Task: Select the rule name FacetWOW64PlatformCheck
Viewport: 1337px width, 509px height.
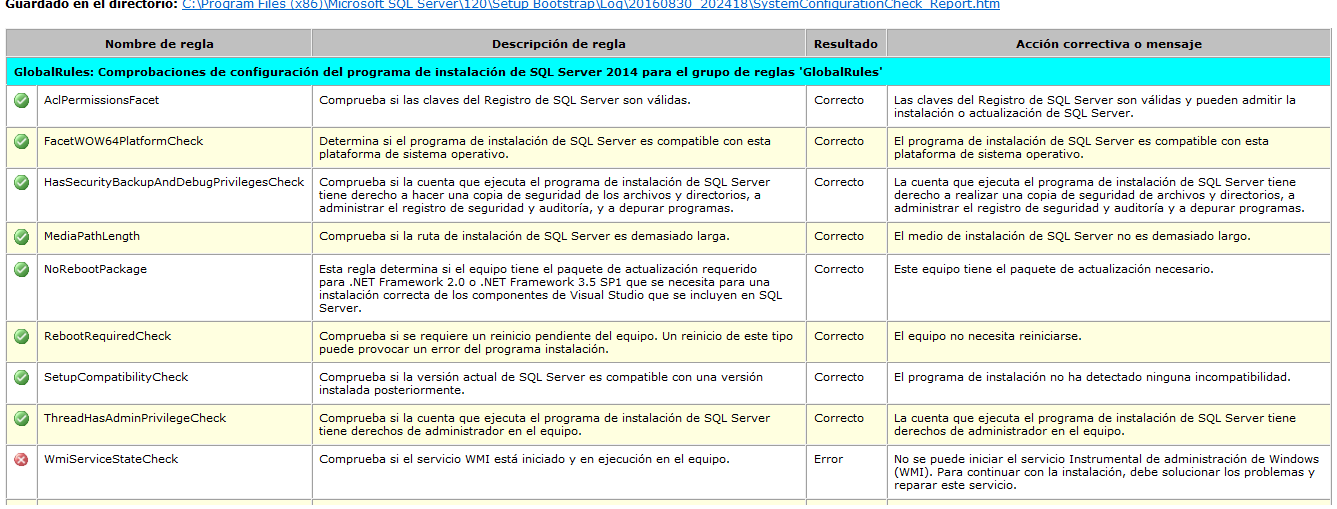Action: [123, 141]
